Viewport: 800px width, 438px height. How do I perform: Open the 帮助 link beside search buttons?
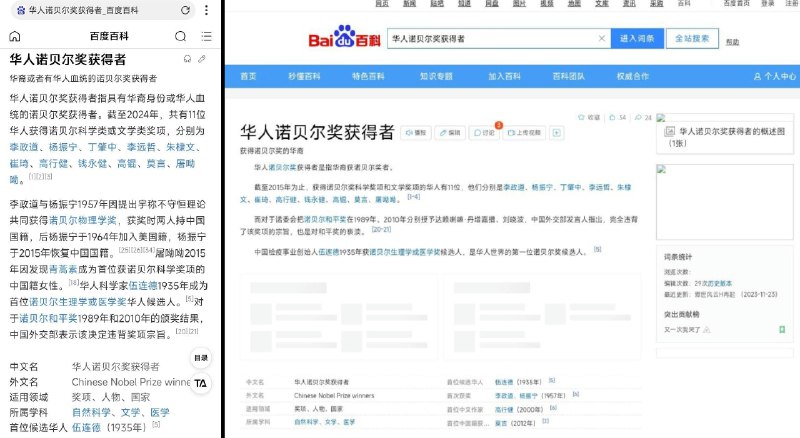pos(732,42)
